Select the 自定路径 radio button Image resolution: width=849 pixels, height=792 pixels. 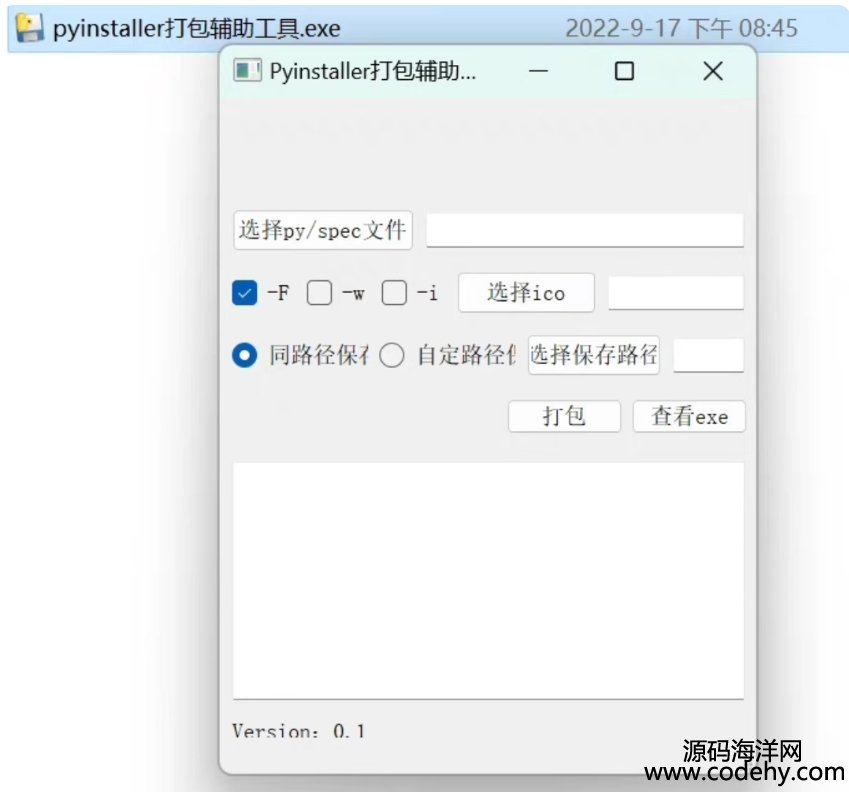click(391, 356)
